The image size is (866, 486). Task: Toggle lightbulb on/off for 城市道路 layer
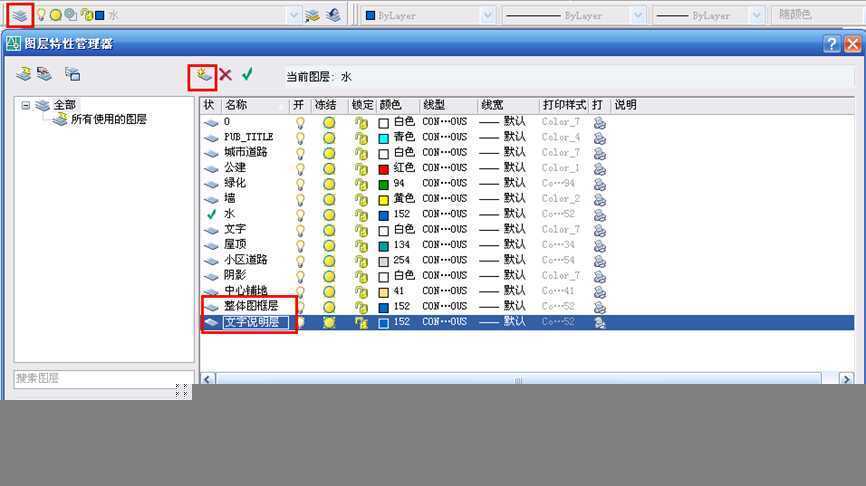pos(300,153)
